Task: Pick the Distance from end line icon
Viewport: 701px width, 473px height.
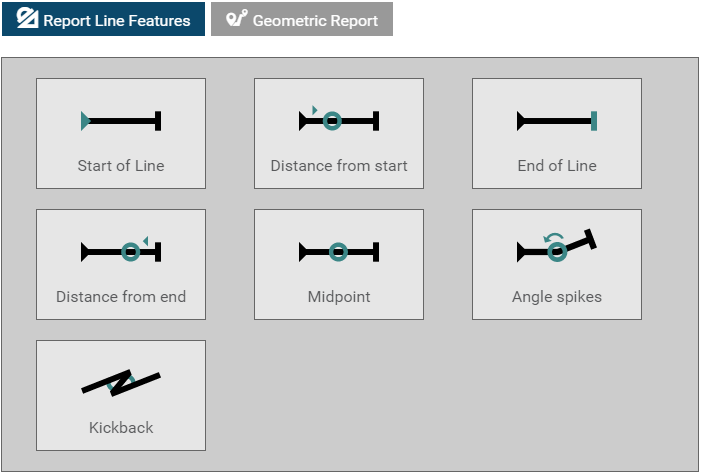Action: coord(120,252)
